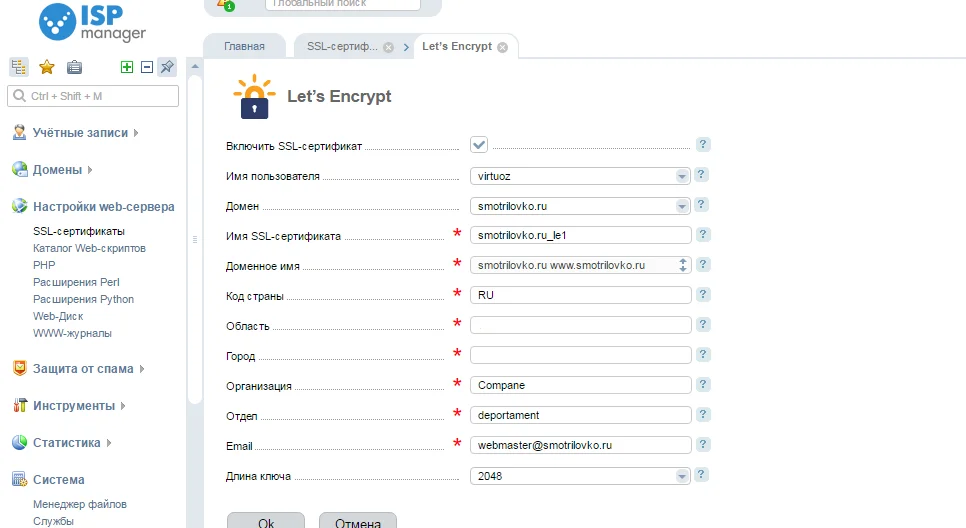Click the Статистика pie chart icon
Viewport: 966px width, 528px height.
coord(20,442)
